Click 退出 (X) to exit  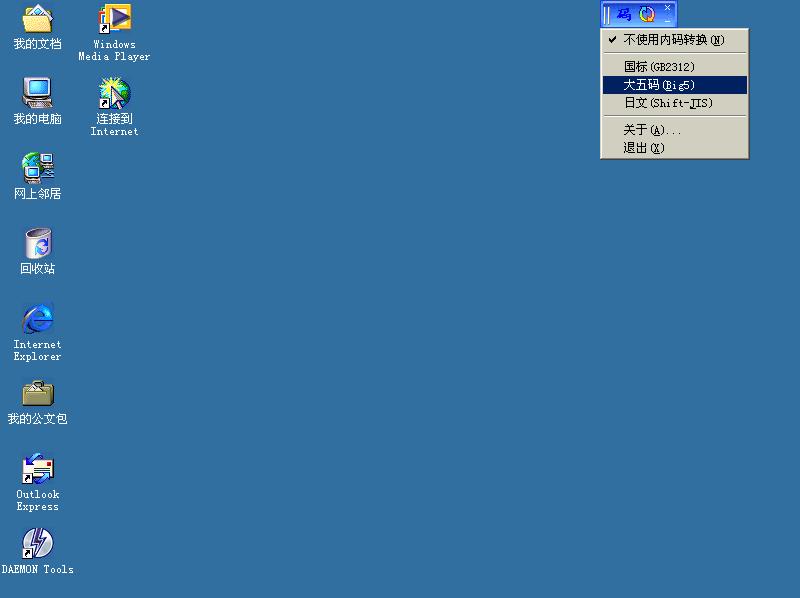point(674,148)
